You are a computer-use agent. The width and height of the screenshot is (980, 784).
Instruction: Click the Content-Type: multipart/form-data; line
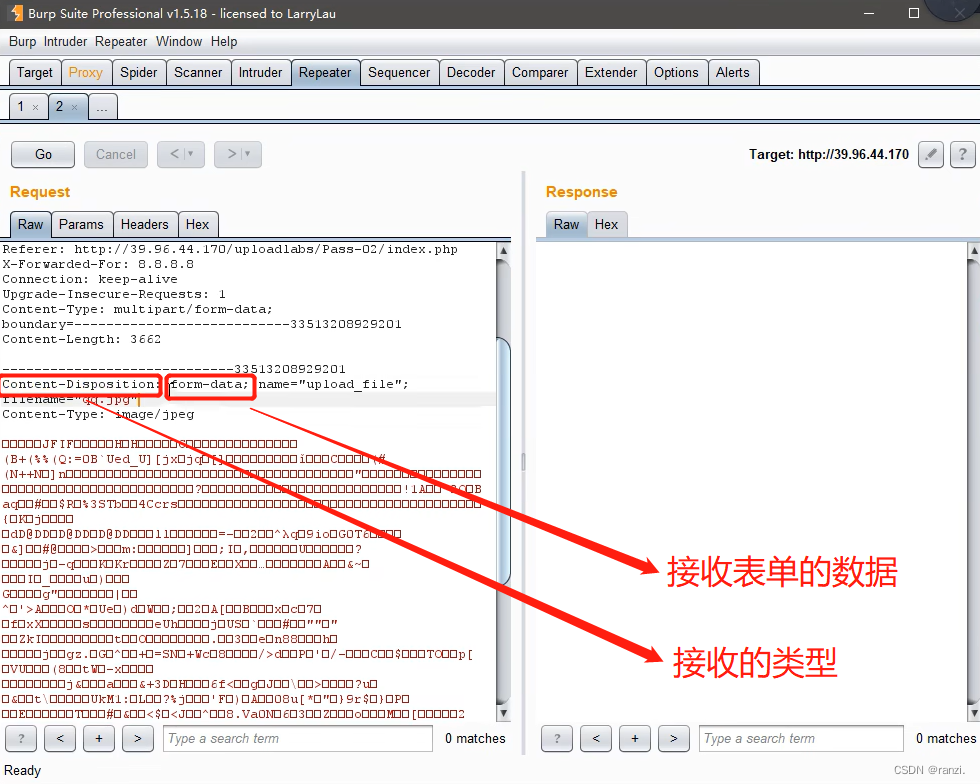point(137,309)
